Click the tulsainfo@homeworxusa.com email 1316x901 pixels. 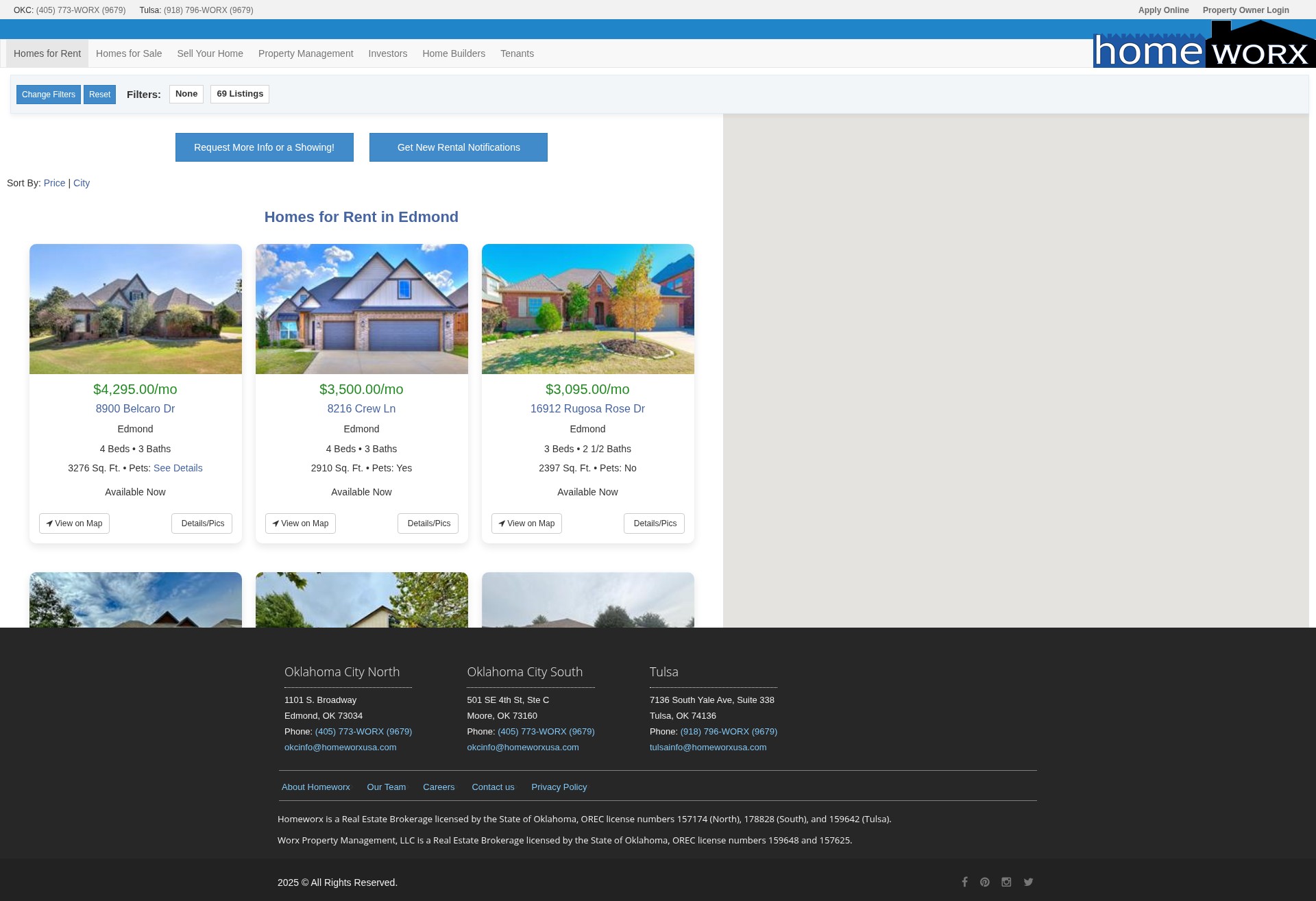click(x=708, y=748)
